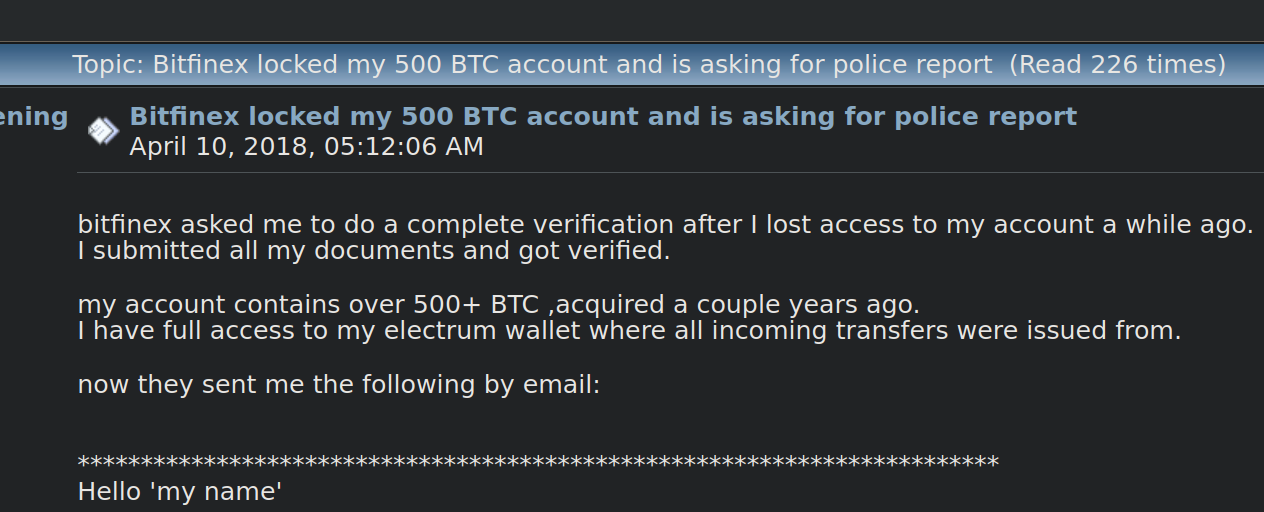Click the post date "April 10, 2018"
Viewport: 1264px width, 512px height.
pos(222,147)
